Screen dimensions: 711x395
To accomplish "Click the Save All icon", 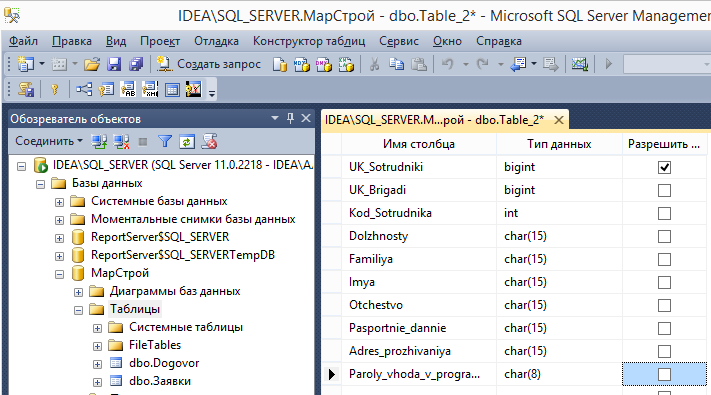I will click(x=136, y=64).
